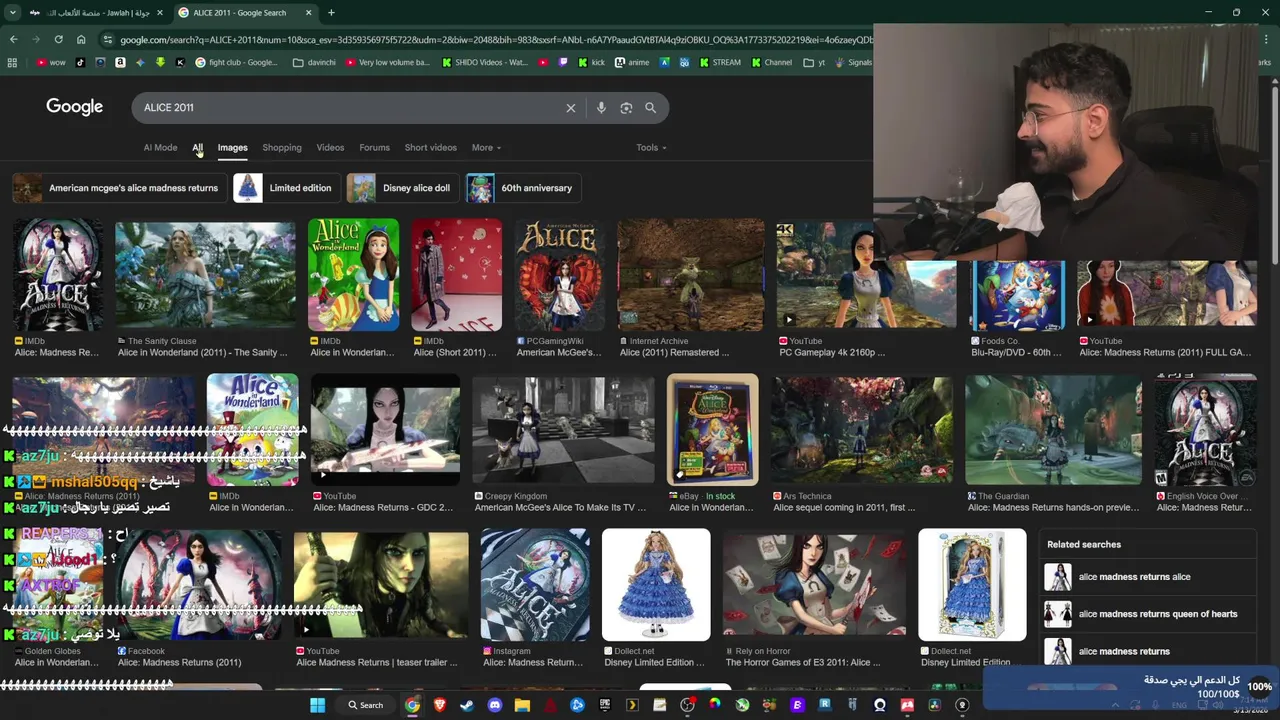Image resolution: width=1280 pixels, height=720 pixels.
Task: Open related search queen of hearts
Action: (1147, 614)
